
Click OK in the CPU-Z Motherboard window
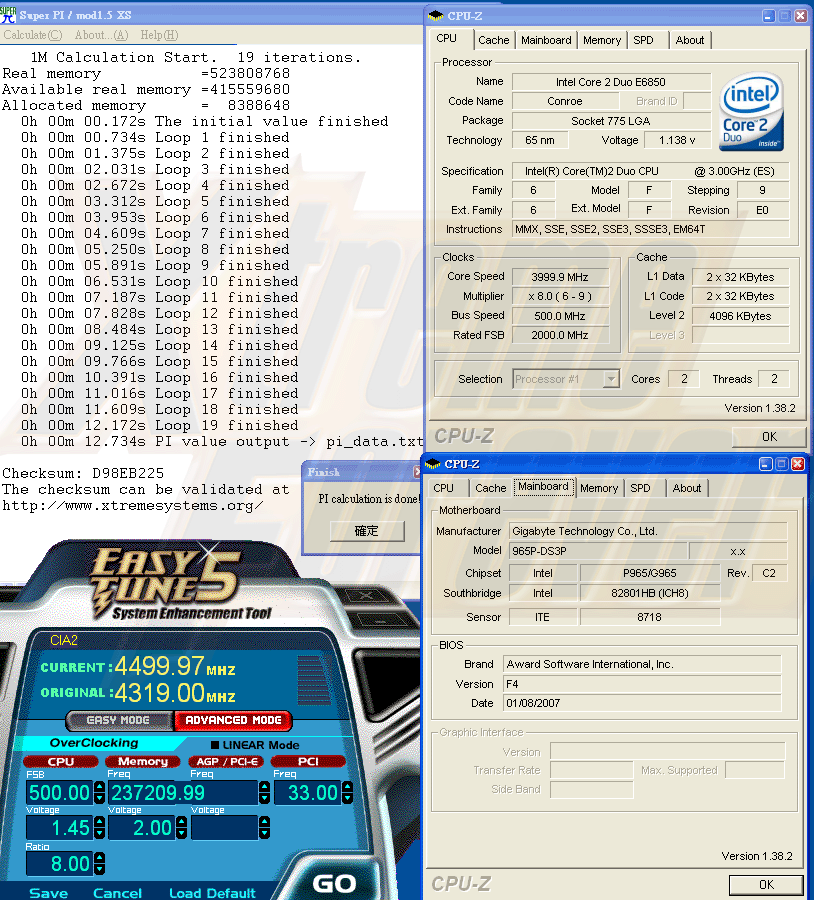[766, 885]
